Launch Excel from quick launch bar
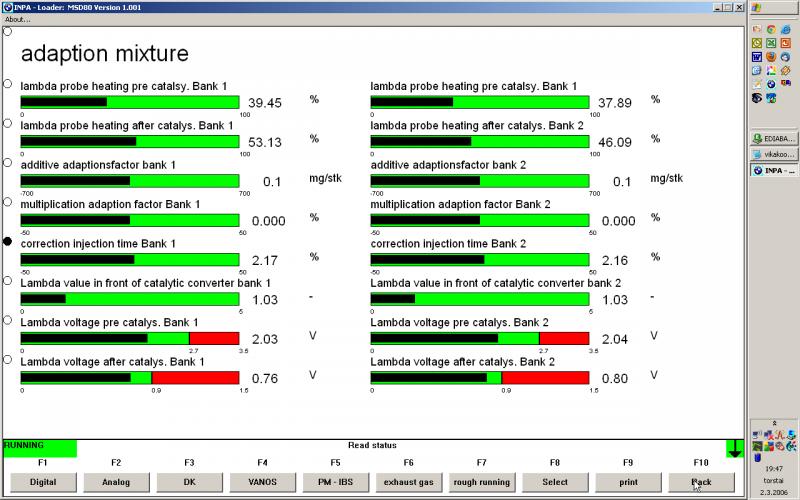Viewport: 800px width, 500px height. 771,43
